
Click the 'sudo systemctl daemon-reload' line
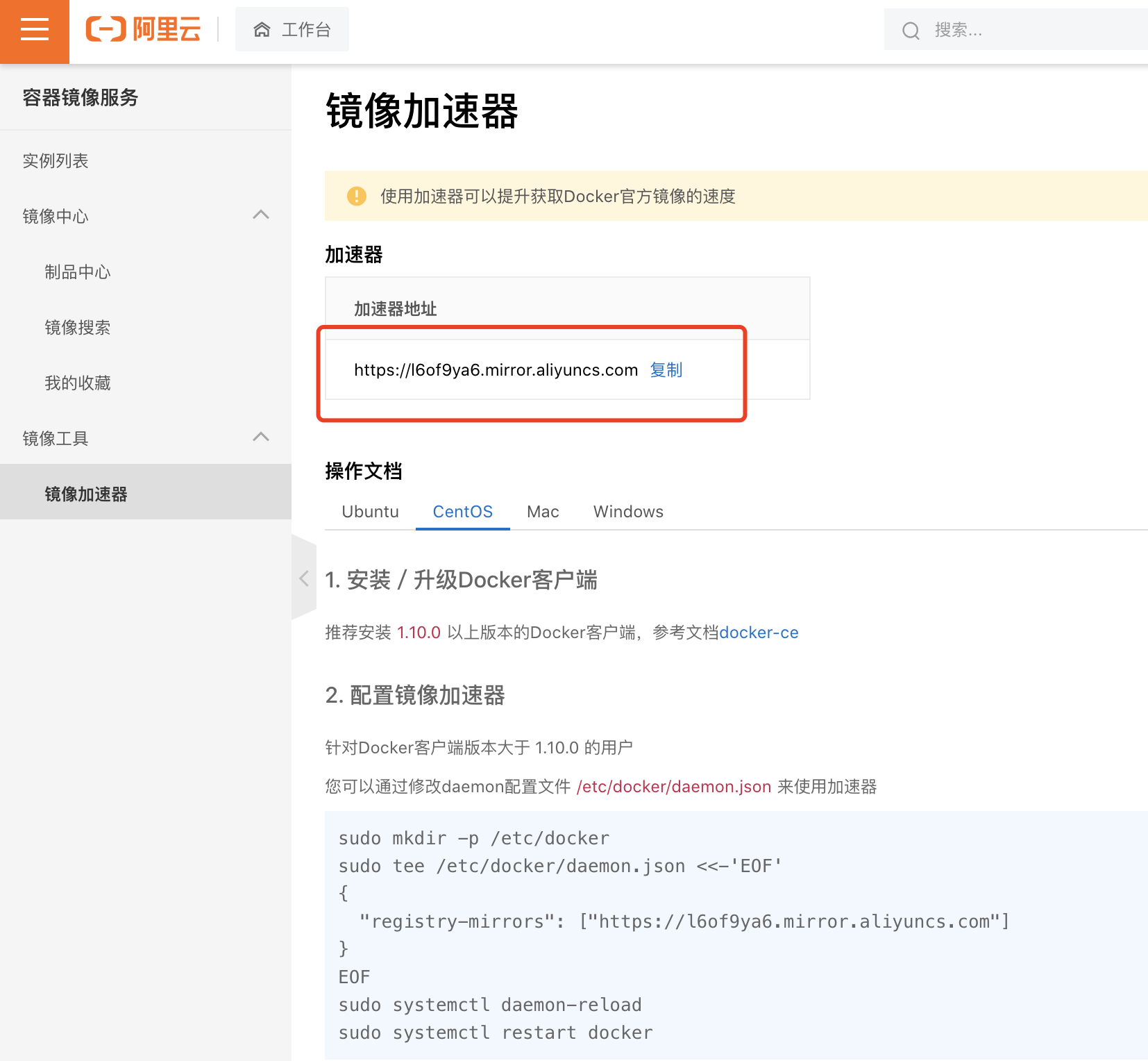[490, 1005]
